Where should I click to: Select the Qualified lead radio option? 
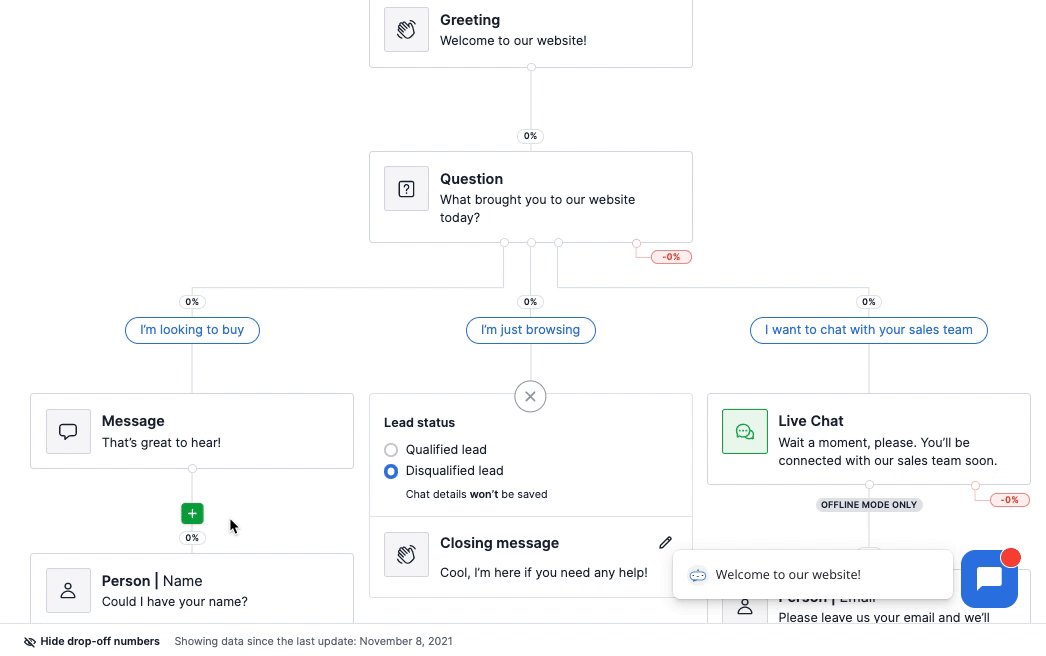coord(391,450)
